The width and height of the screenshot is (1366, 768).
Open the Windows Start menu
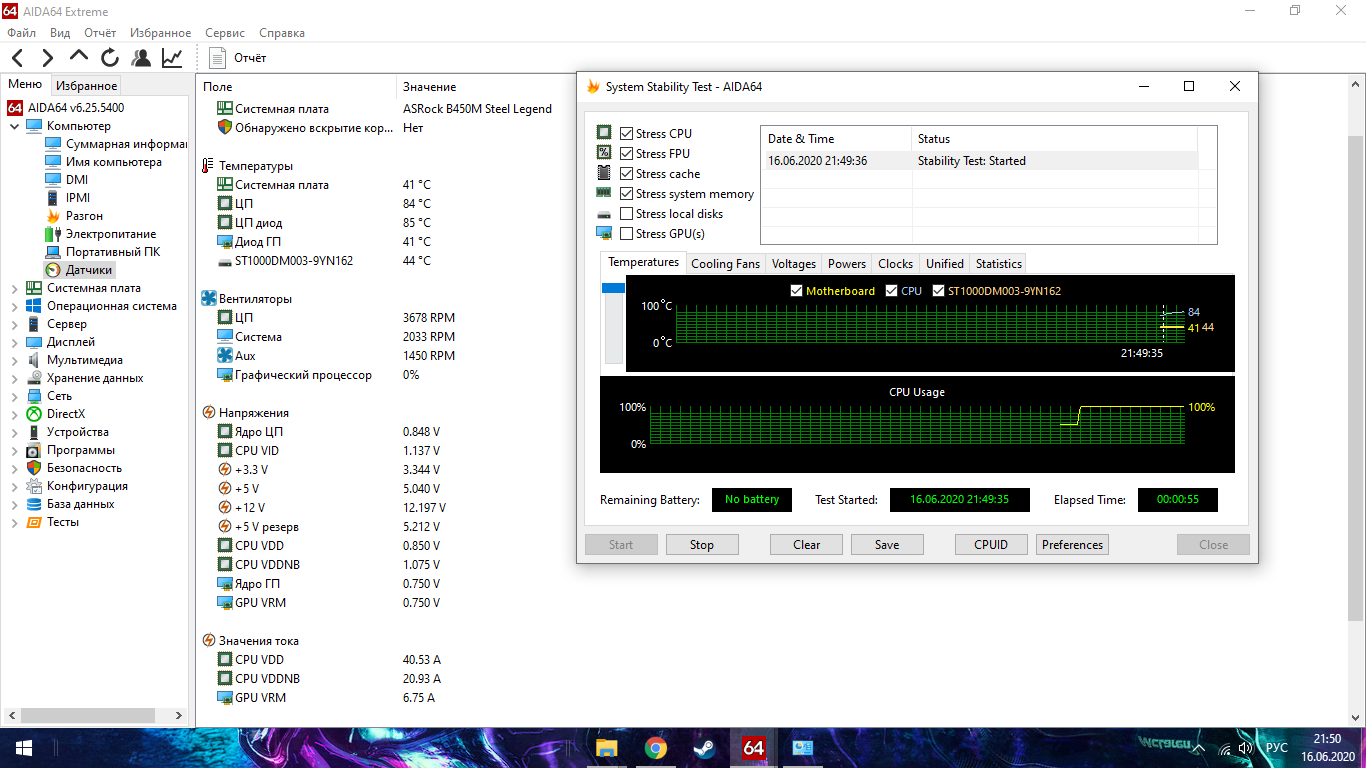[x=24, y=748]
